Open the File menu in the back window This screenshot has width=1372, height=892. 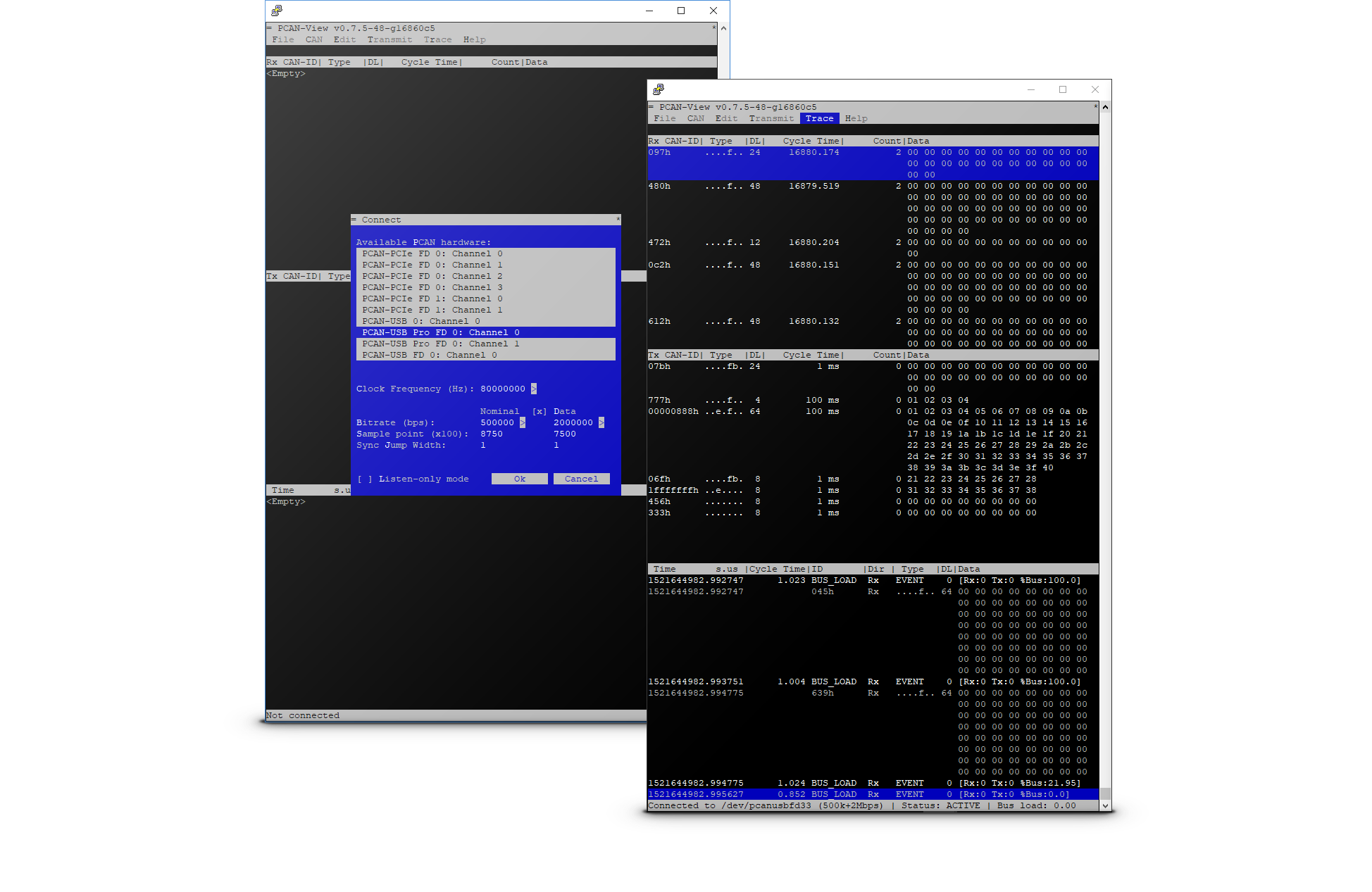pos(283,39)
